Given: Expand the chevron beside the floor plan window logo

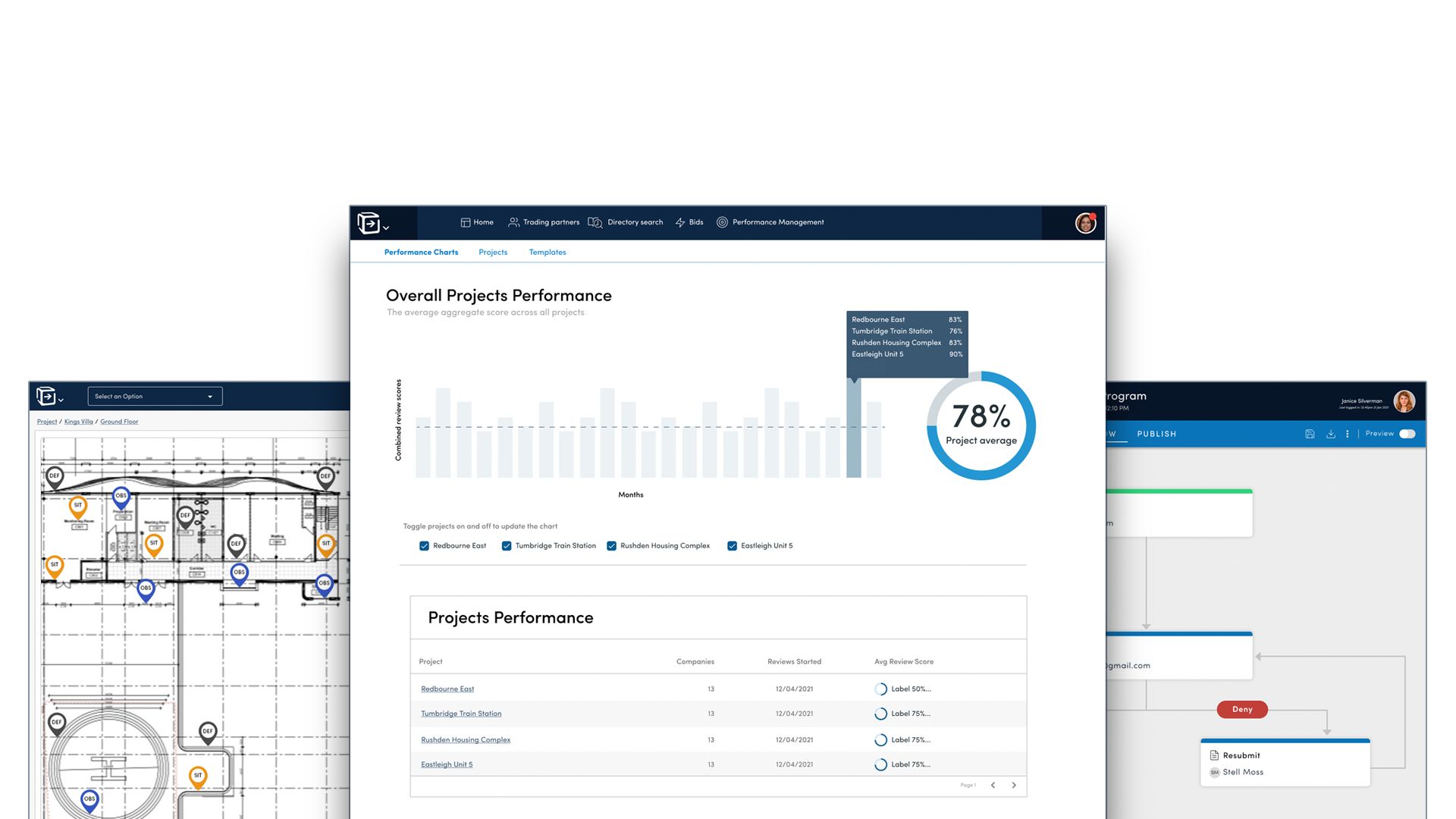Looking at the screenshot, I should [x=61, y=400].
